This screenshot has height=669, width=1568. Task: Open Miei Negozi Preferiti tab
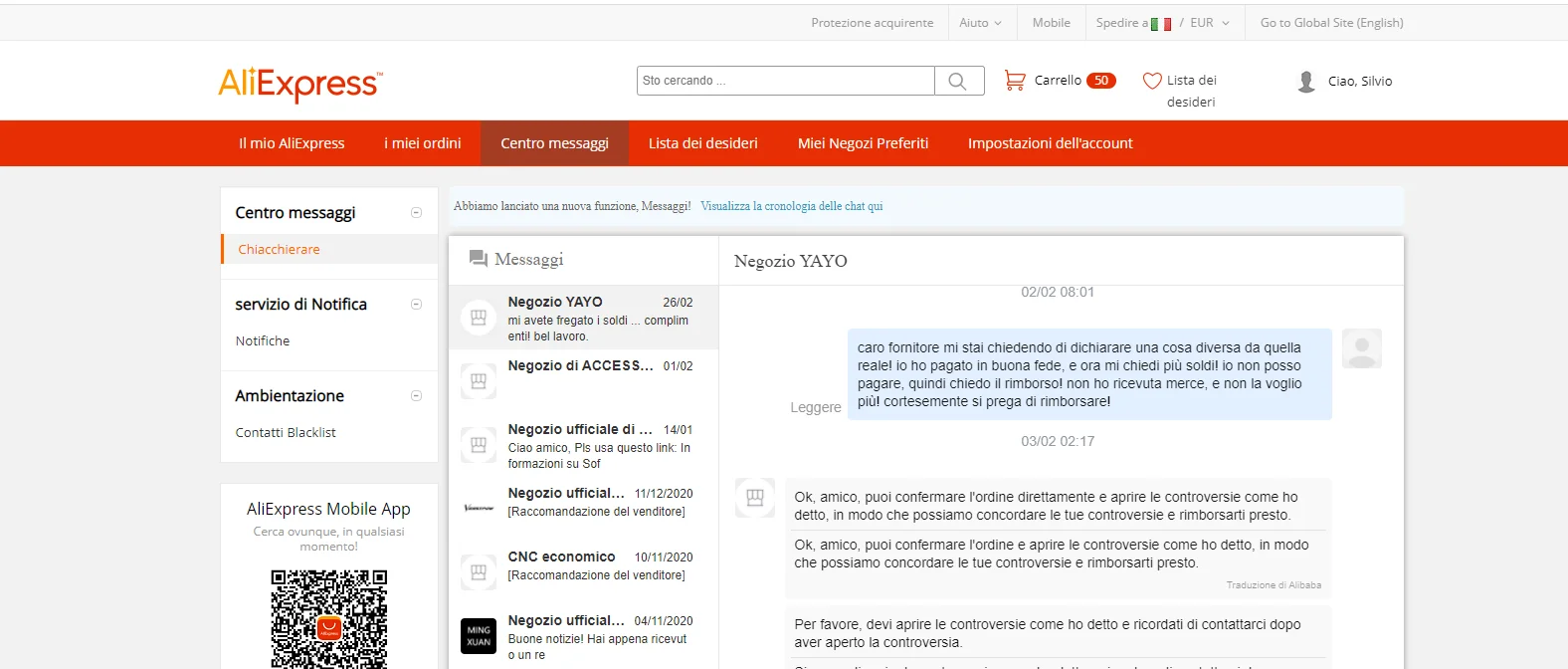864,143
